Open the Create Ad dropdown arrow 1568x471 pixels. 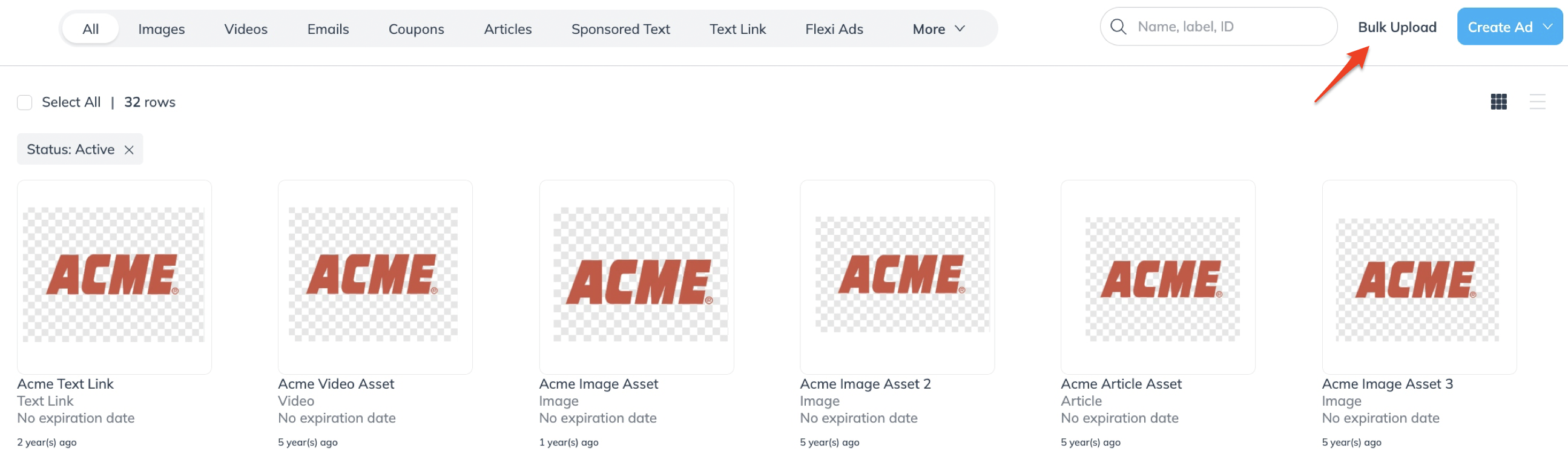point(1547,27)
